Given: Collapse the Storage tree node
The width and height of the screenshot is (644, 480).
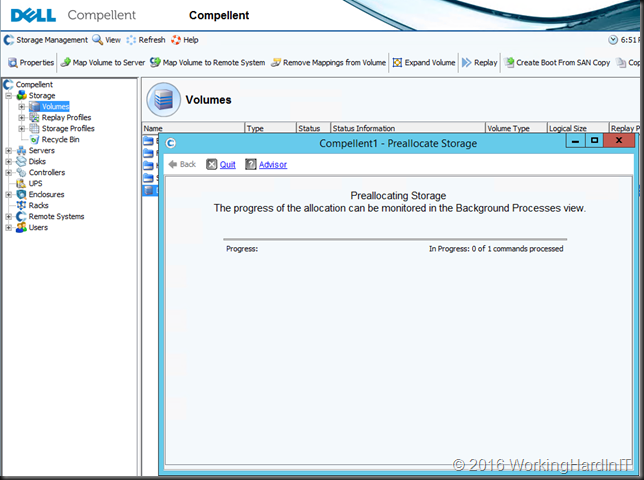Looking at the screenshot, I should [9, 96].
